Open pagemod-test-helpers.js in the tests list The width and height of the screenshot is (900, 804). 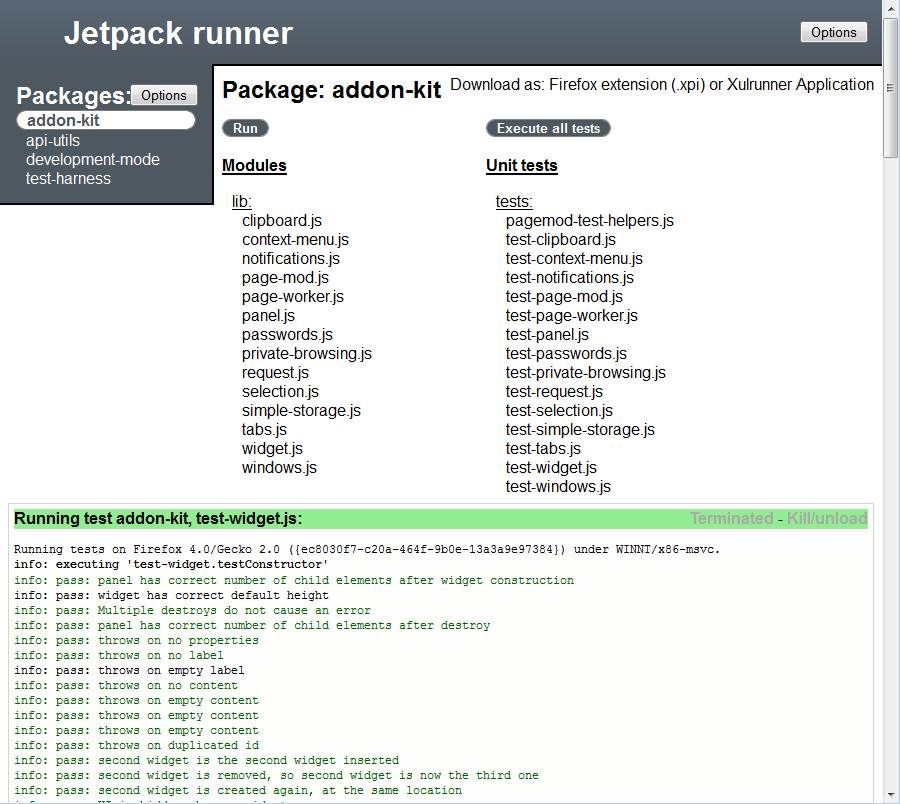point(589,220)
